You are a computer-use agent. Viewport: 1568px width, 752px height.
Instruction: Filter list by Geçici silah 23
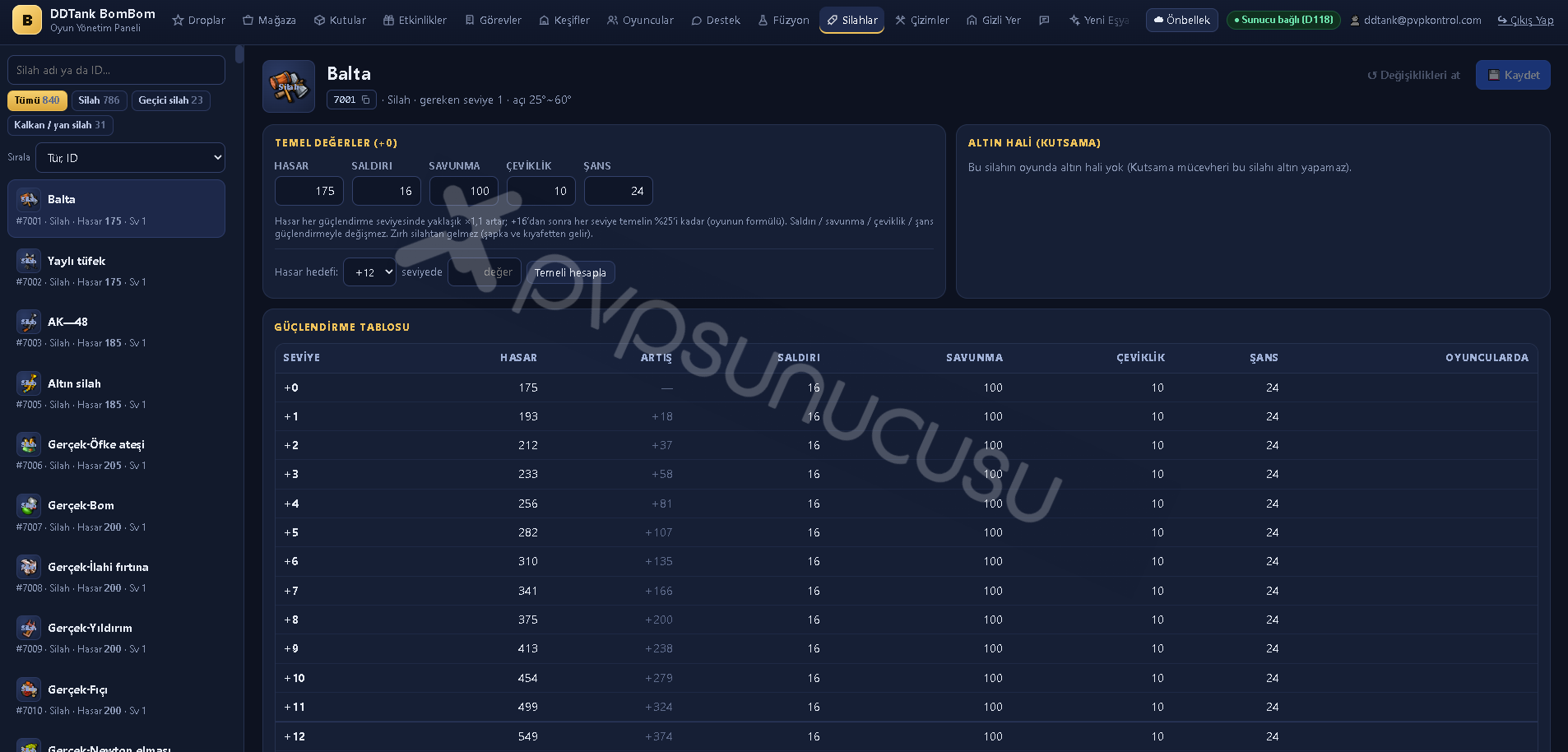point(170,100)
